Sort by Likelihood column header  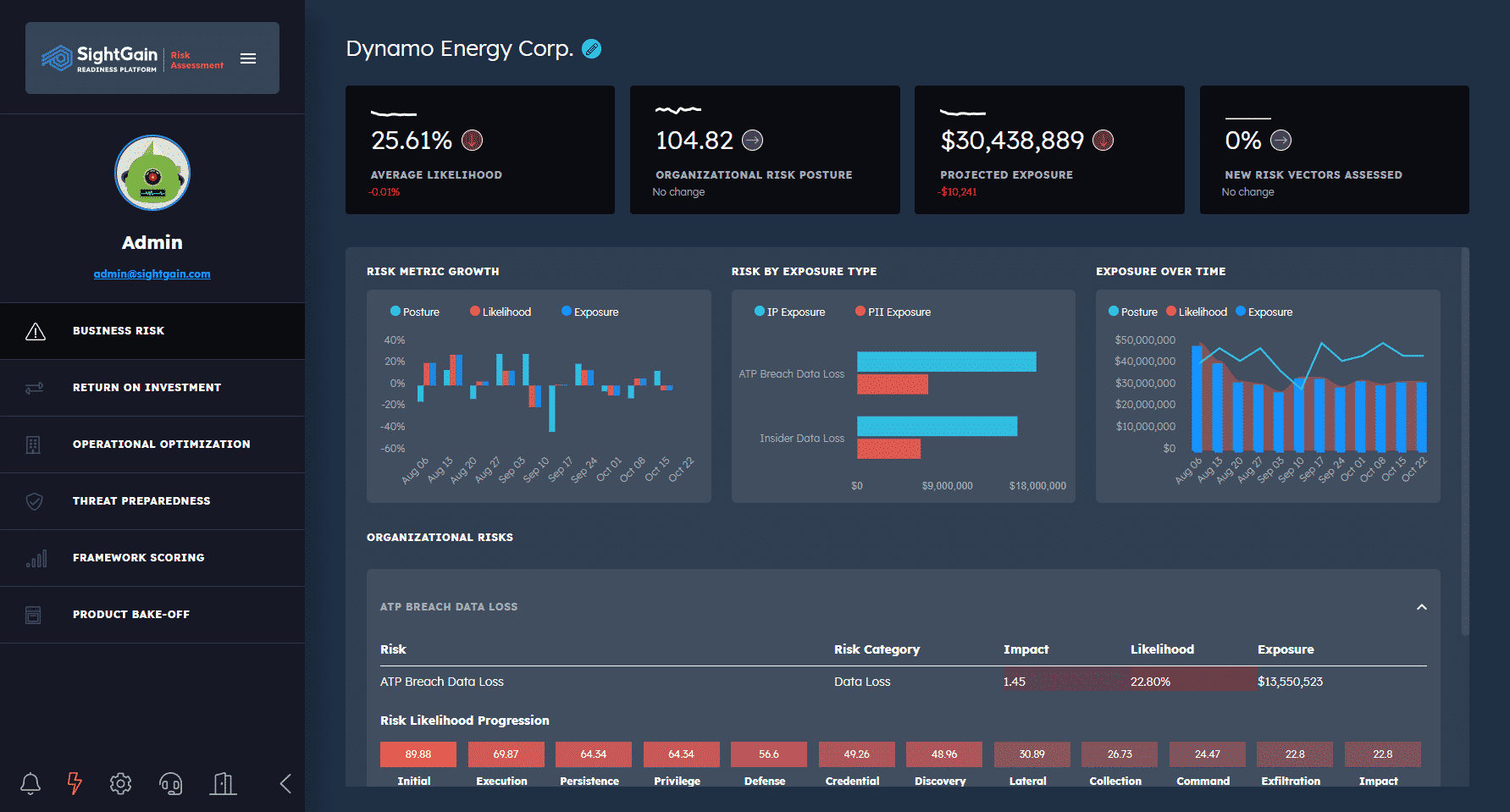(x=1162, y=649)
